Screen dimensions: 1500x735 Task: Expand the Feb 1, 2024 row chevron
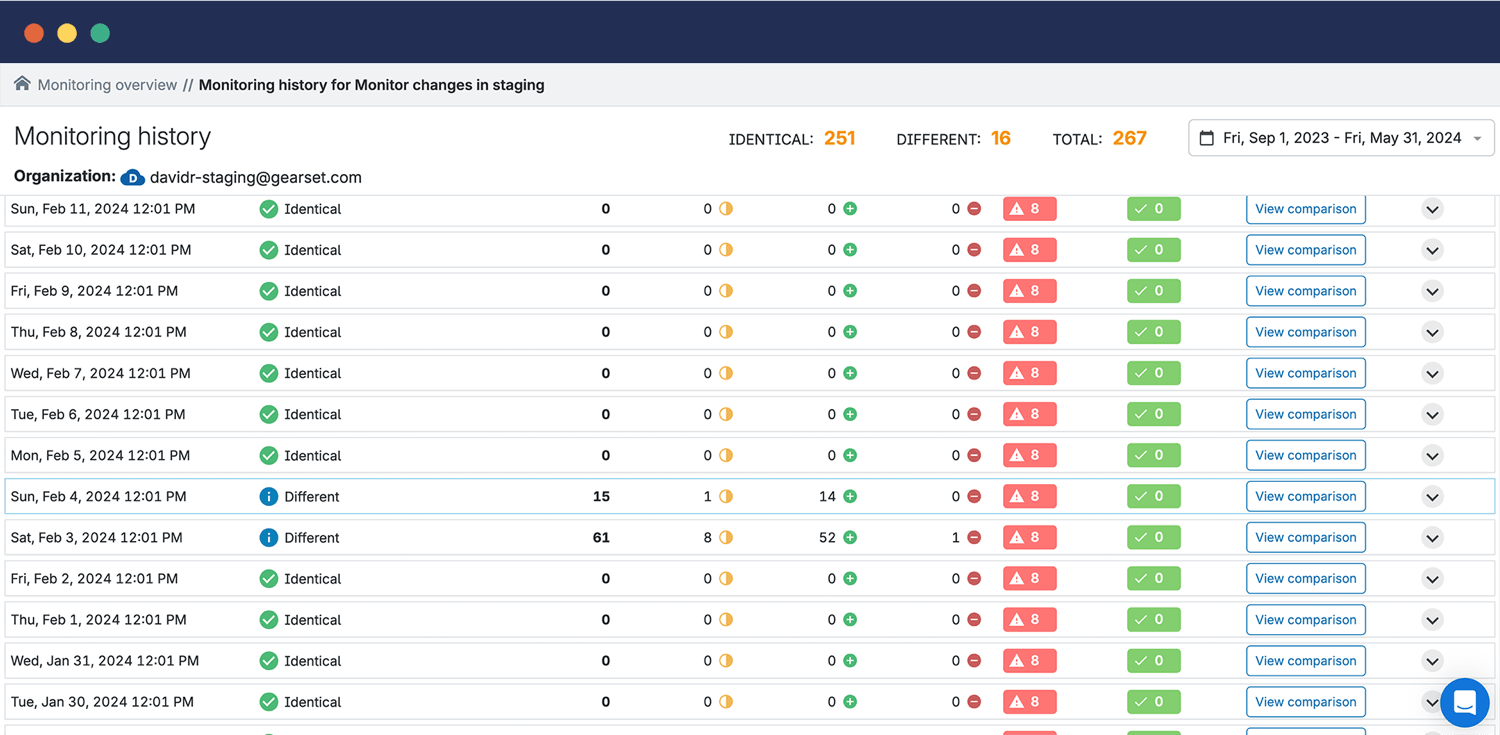pos(1432,620)
